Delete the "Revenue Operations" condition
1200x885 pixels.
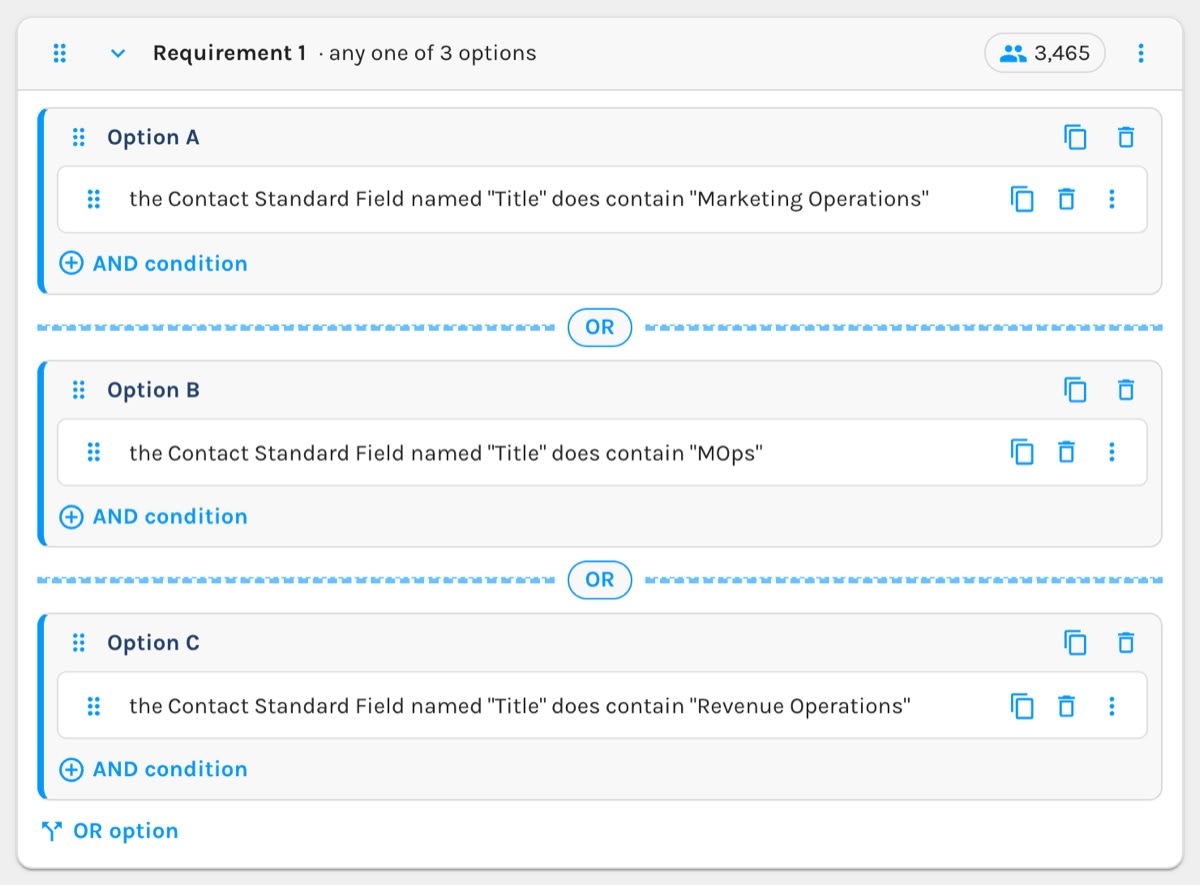(1067, 706)
